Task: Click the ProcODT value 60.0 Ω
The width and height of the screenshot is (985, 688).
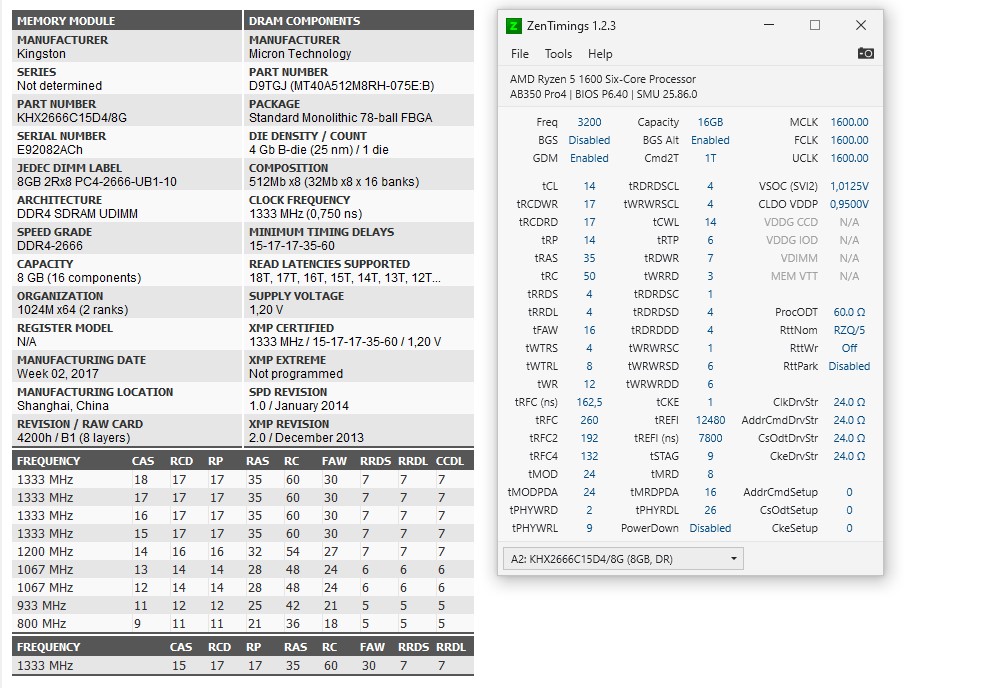Action: [849, 312]
